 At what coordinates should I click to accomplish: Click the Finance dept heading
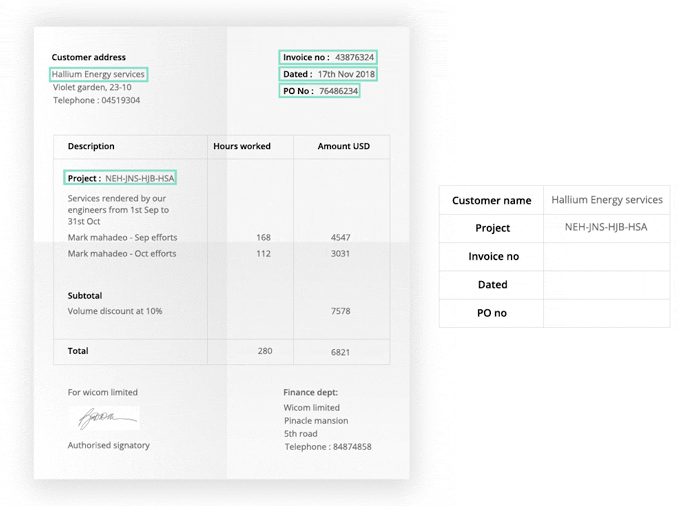(311, 392)
